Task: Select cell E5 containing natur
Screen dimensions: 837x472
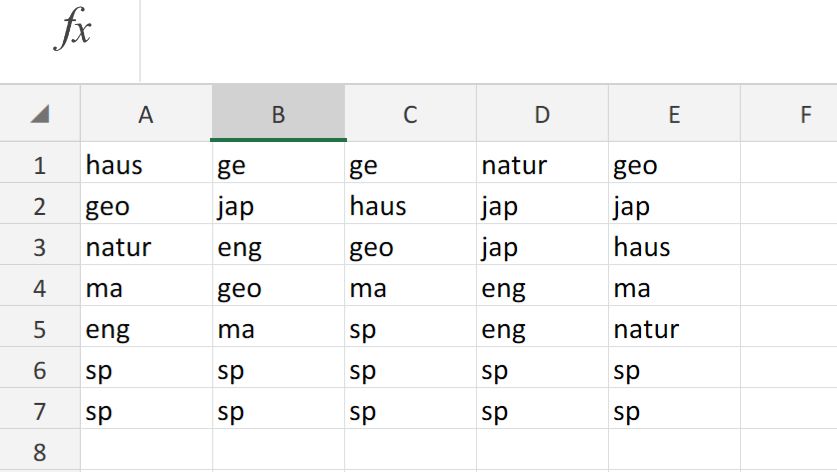Action: pyautogui.click(x=674, y=327)
